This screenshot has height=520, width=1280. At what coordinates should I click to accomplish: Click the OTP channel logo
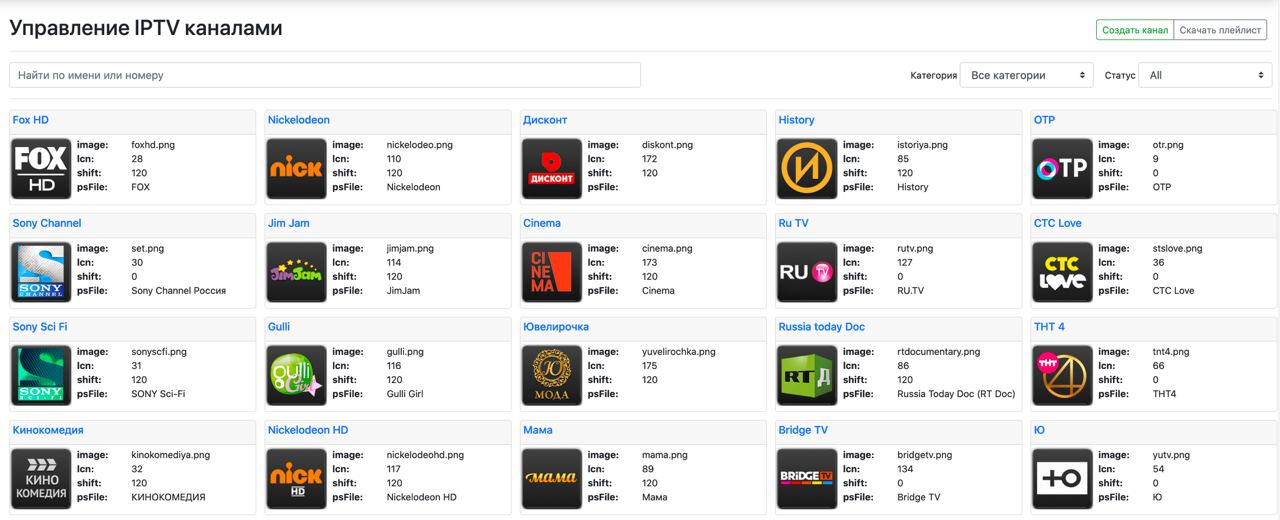pyautogui.click(x=1063, y=169)
